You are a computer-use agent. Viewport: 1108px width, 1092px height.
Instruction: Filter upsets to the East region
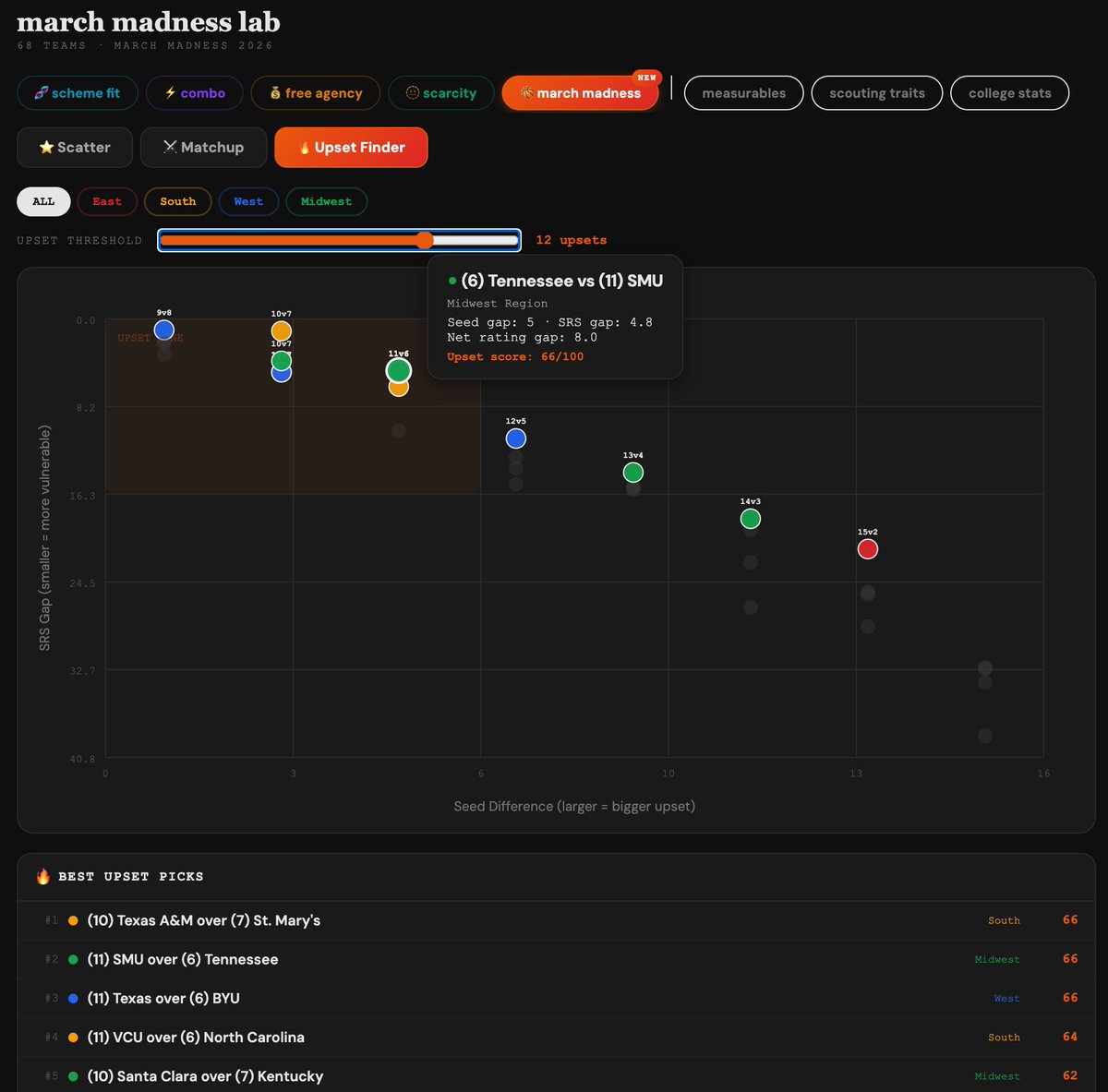(107, 201)
